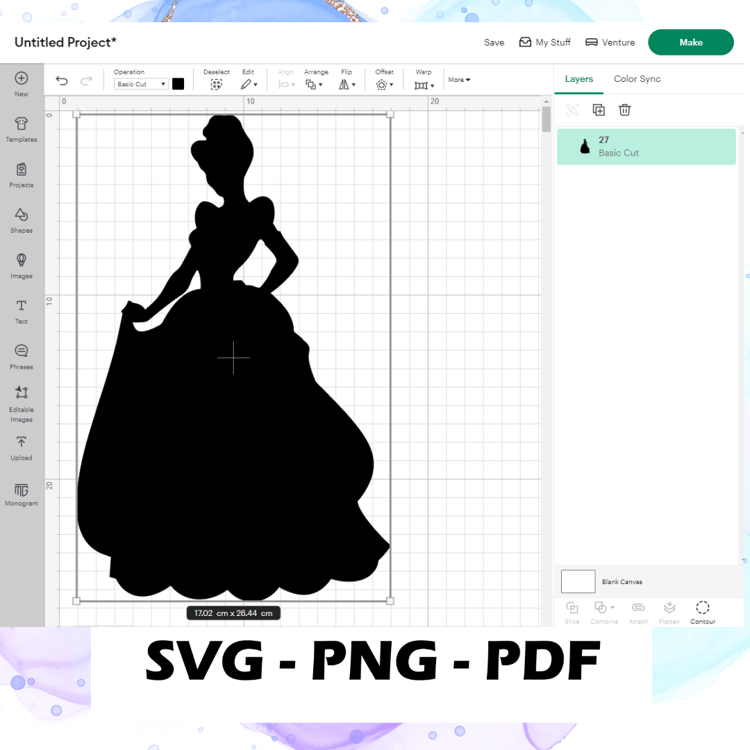
Task: Click the Save link
Action: coord(494,42)
